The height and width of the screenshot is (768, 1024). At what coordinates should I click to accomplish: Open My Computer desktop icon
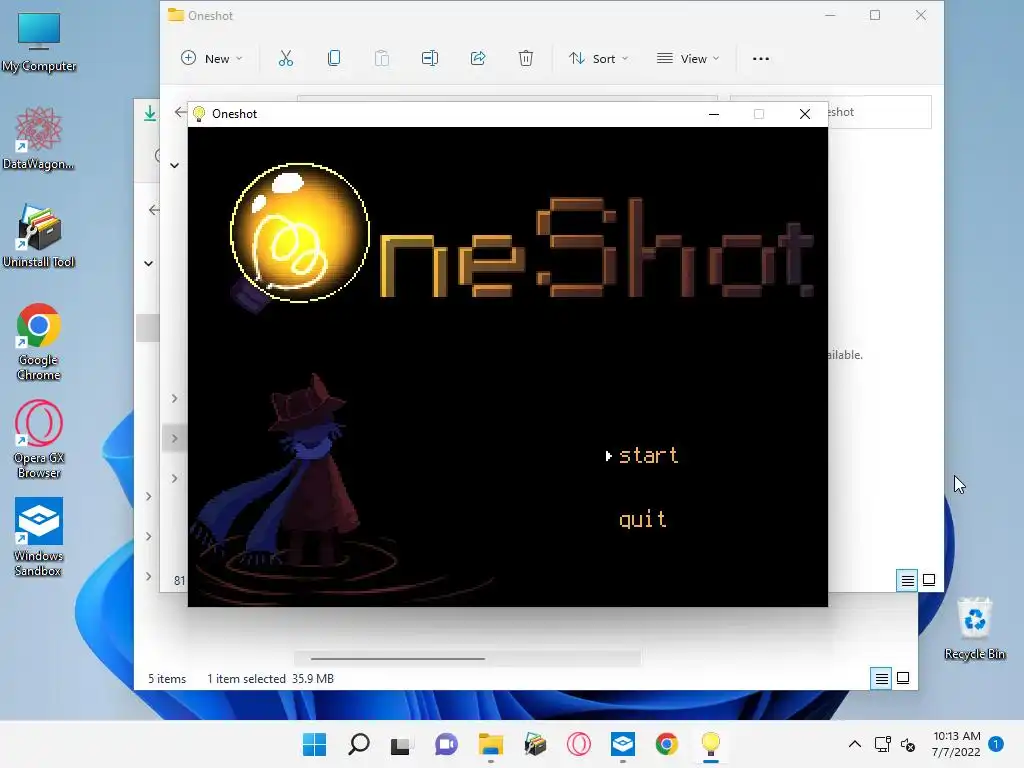click(39, 42)
